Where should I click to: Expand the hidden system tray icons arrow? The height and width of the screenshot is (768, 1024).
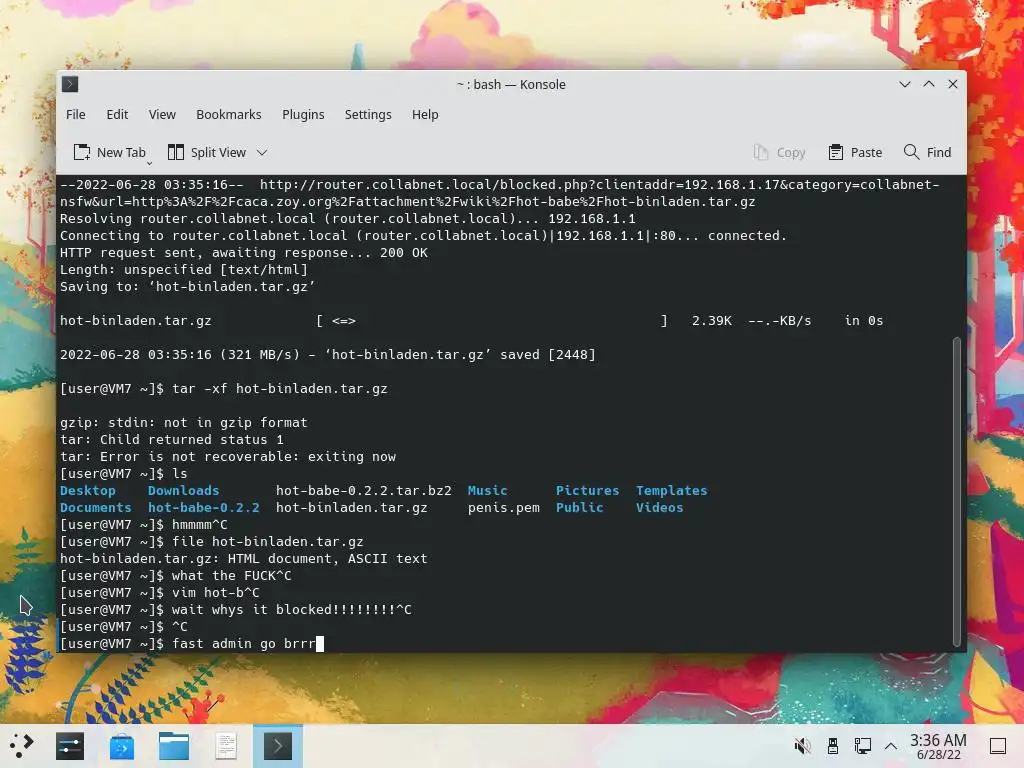click(x=891, y=746)
